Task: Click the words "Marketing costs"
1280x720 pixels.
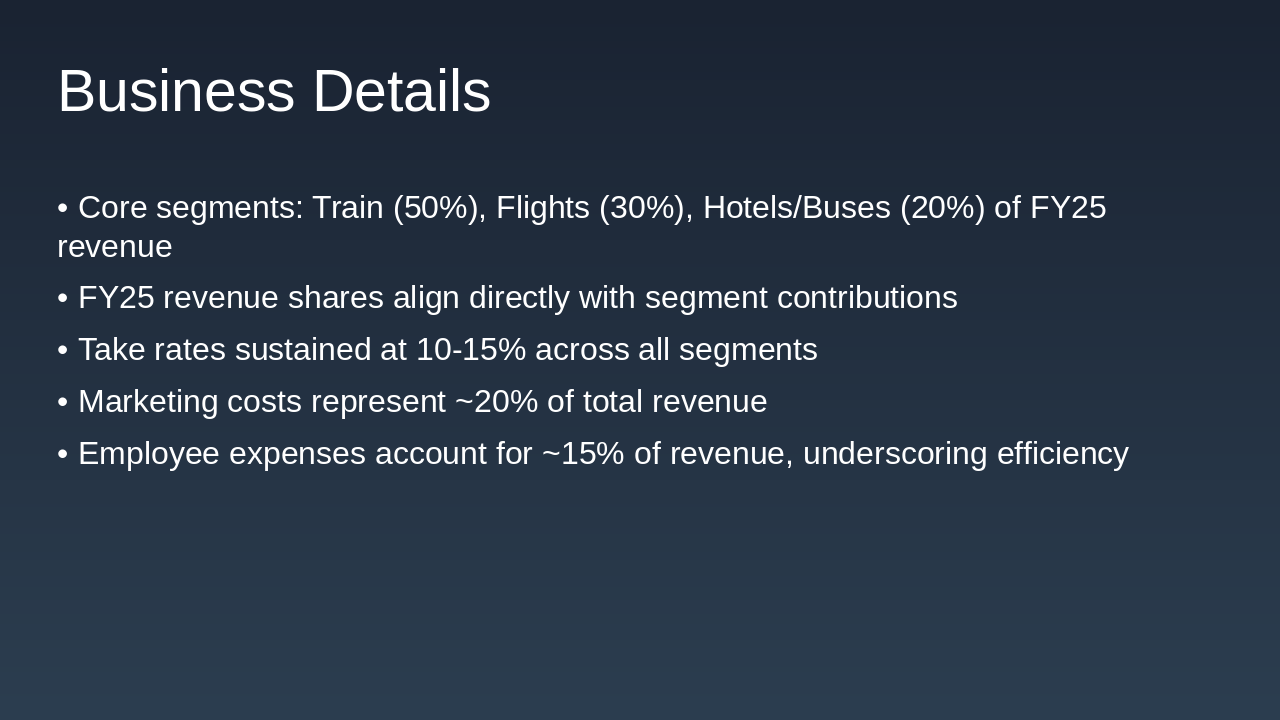Action: [190, 402]
